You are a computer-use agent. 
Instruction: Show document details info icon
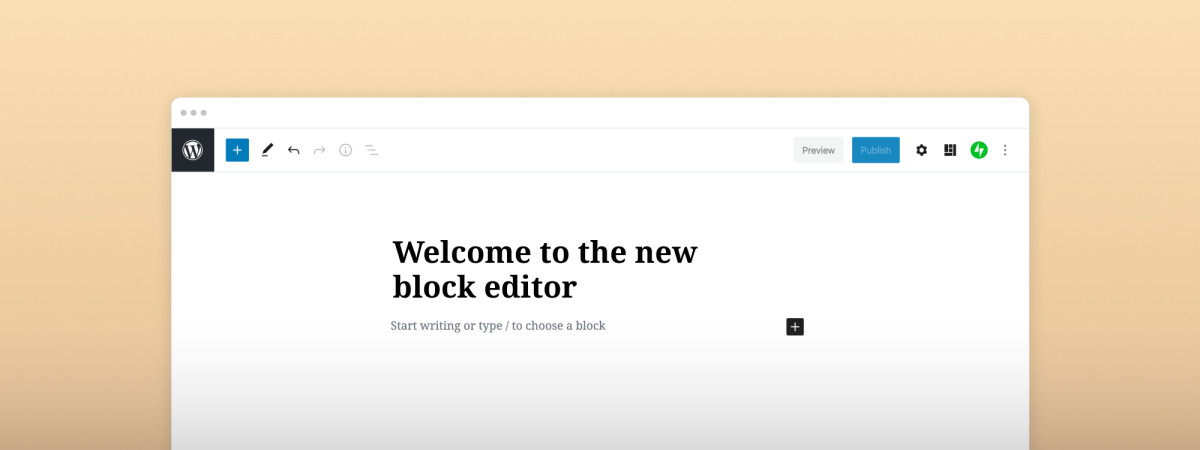pos(345,150)
